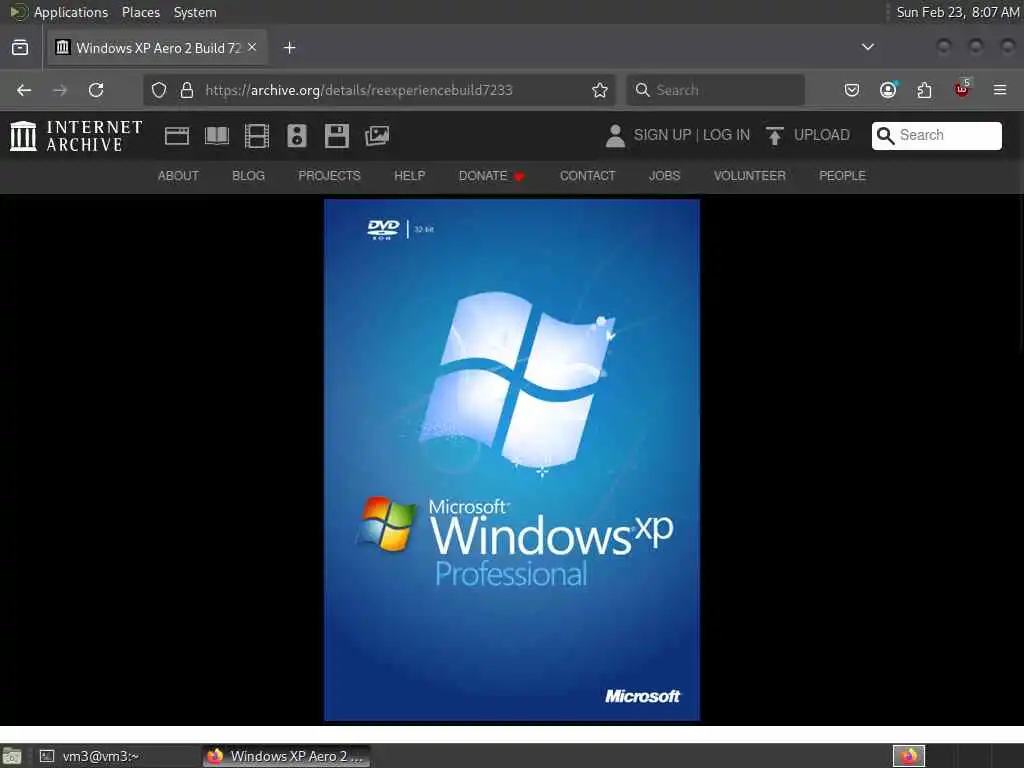Click the Firefox toolbar Search field
This screenshot has height=768, width=1024.
716,90
